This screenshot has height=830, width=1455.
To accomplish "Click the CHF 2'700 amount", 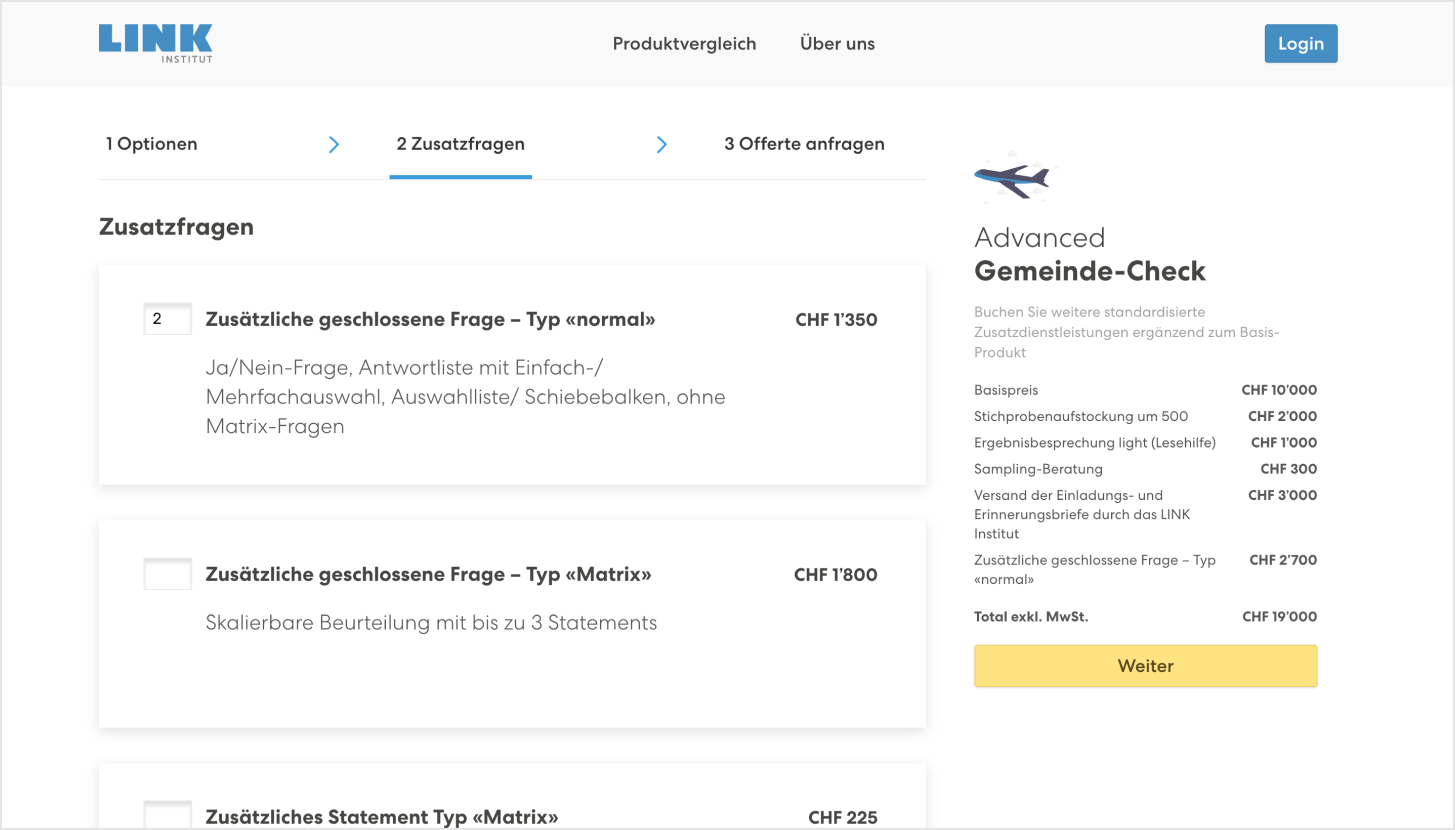I will coord(1283,560).
